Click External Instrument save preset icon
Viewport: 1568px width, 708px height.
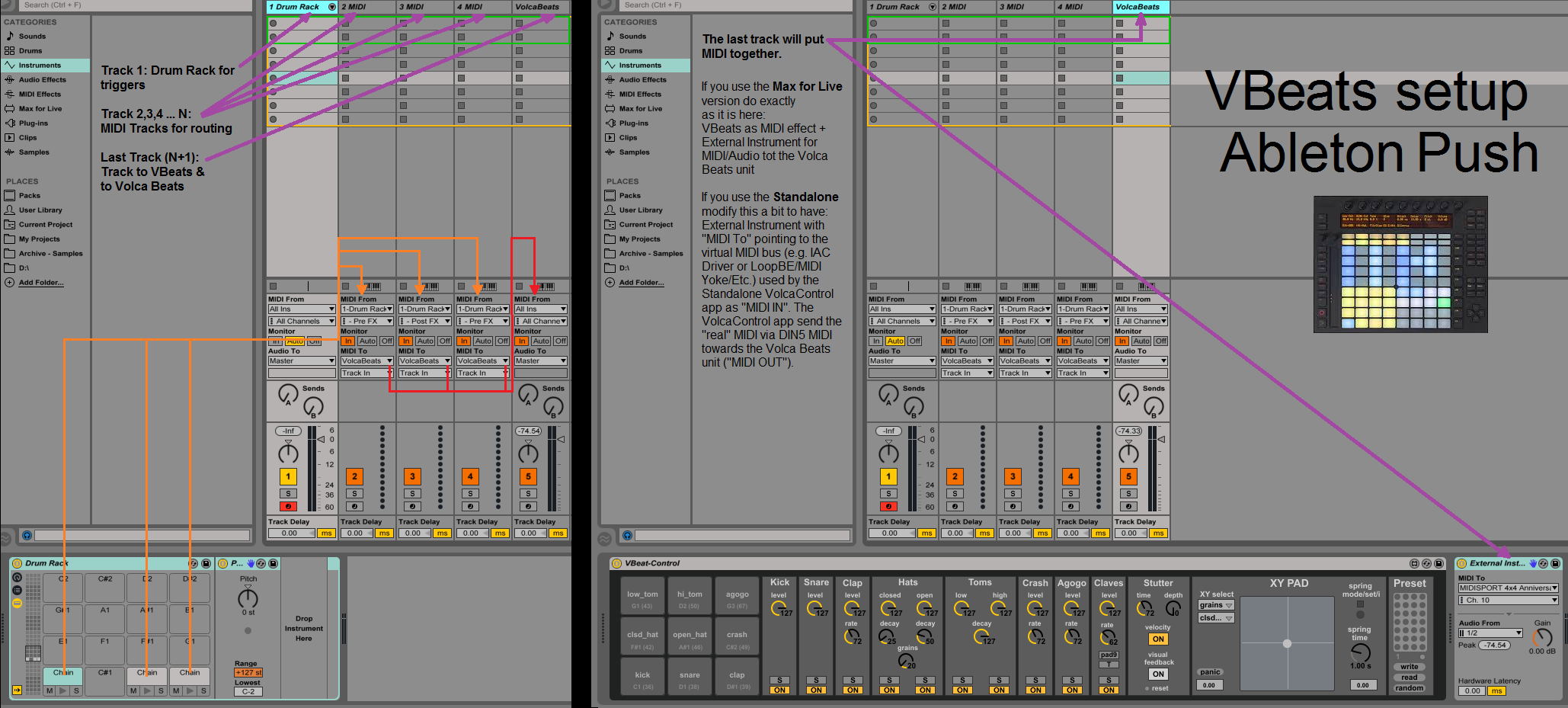[x=1555, y=563]
